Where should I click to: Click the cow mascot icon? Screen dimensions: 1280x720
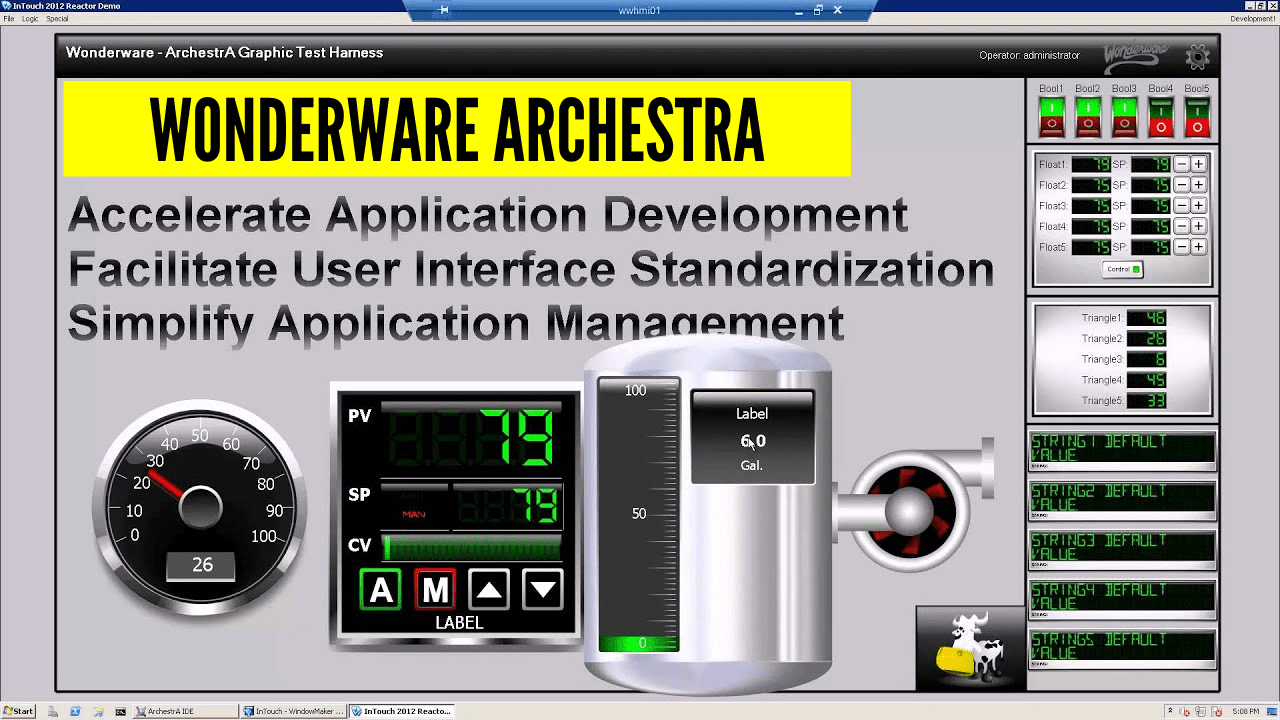point(971,648)
